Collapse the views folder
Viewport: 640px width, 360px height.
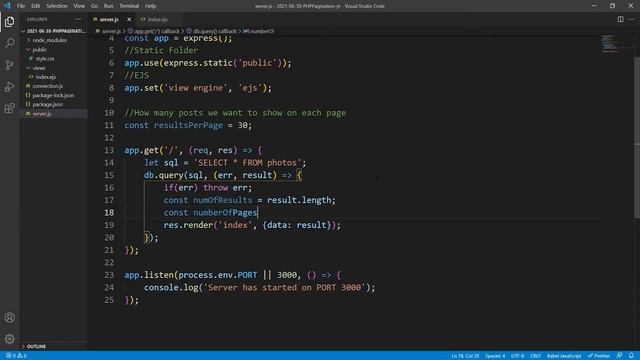(39, 68)
